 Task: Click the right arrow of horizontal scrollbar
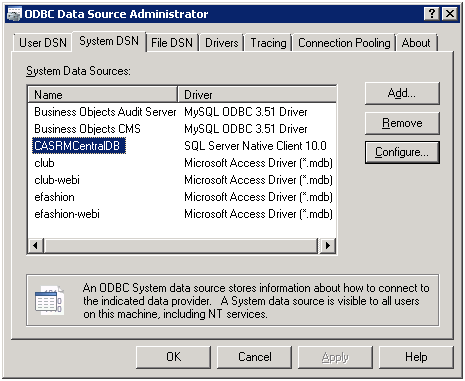(328, 246)
